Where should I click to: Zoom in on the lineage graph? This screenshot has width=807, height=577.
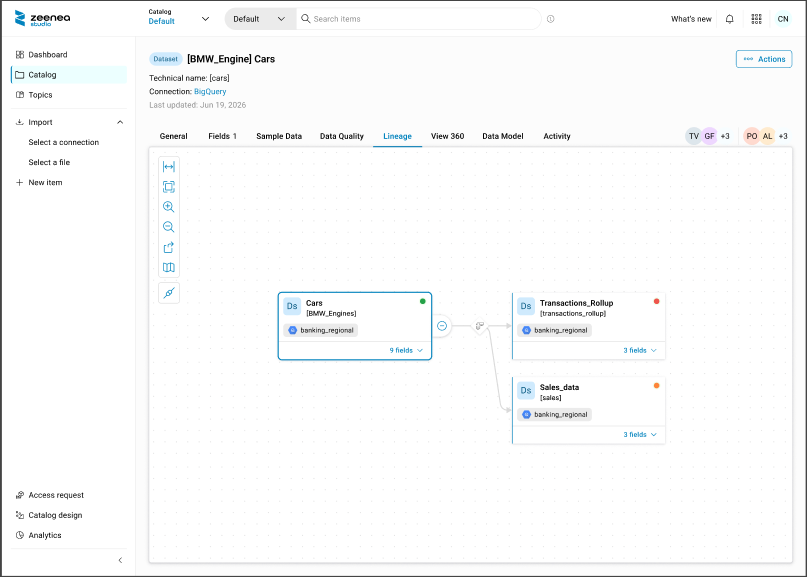pos(169,207)
